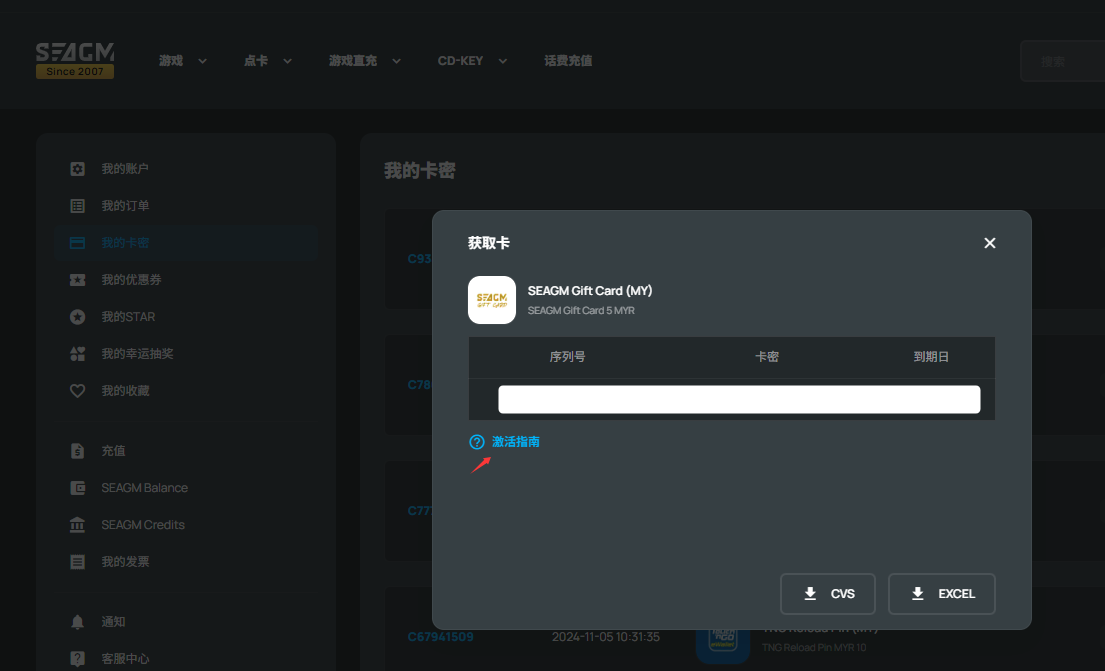This screenshot has height=671, width=1105.
Task: Select 我的卡密 in the sidebar
Action: [125, 242]
